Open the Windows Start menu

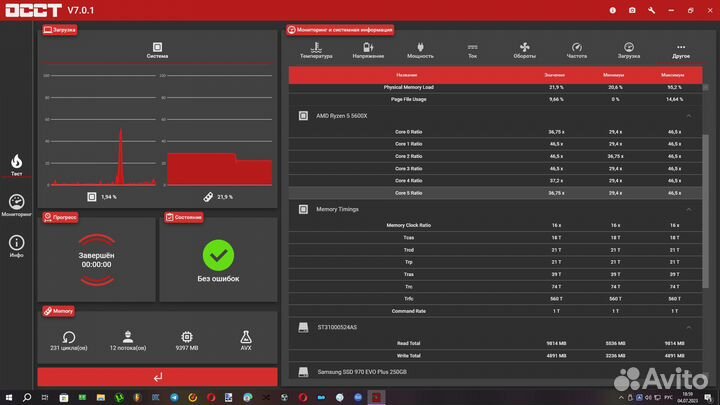(x=8, y=396)
